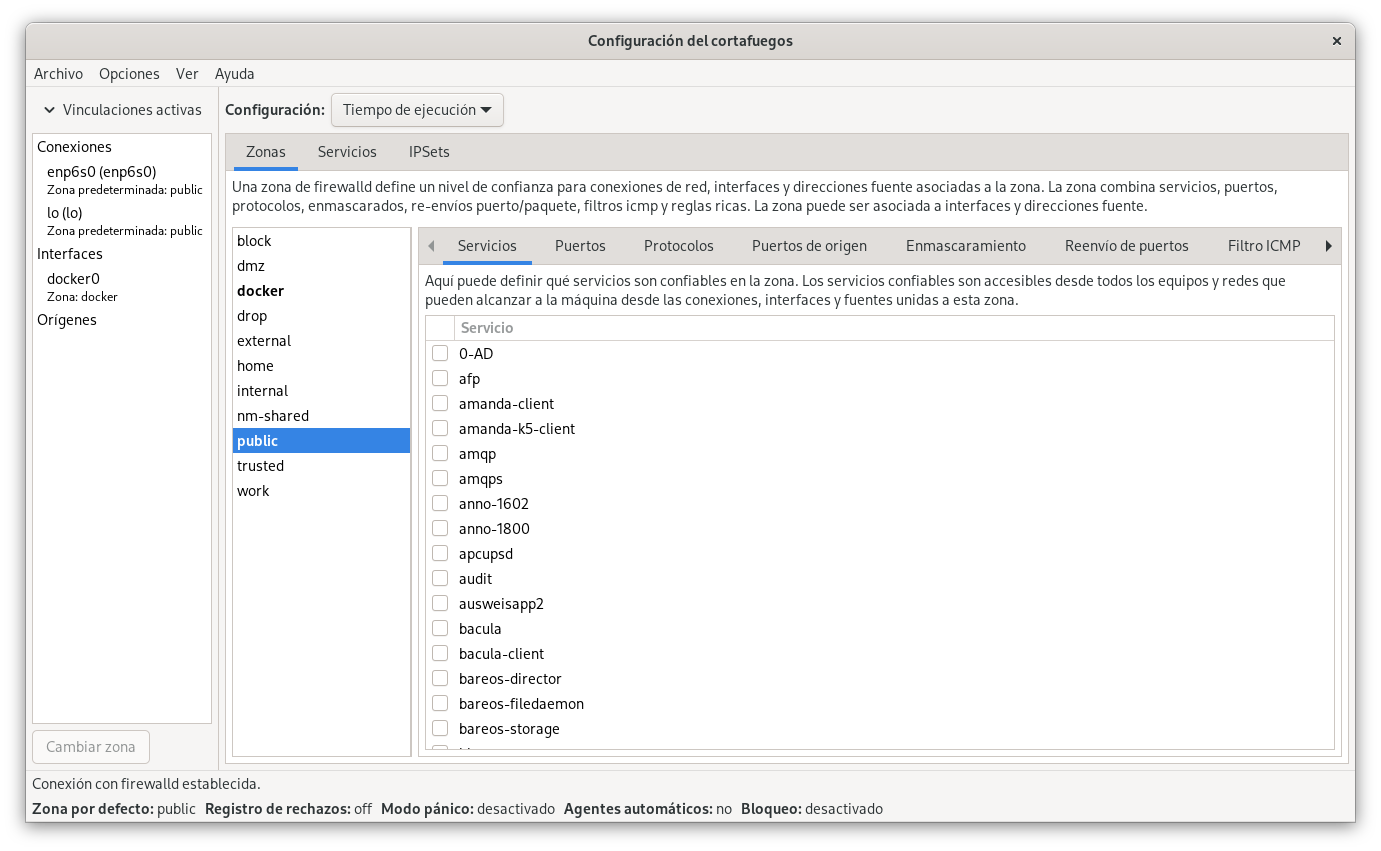Check the 0-AD service box
The height and width of the screenshot is (851, 1381).
coord(440,354)
